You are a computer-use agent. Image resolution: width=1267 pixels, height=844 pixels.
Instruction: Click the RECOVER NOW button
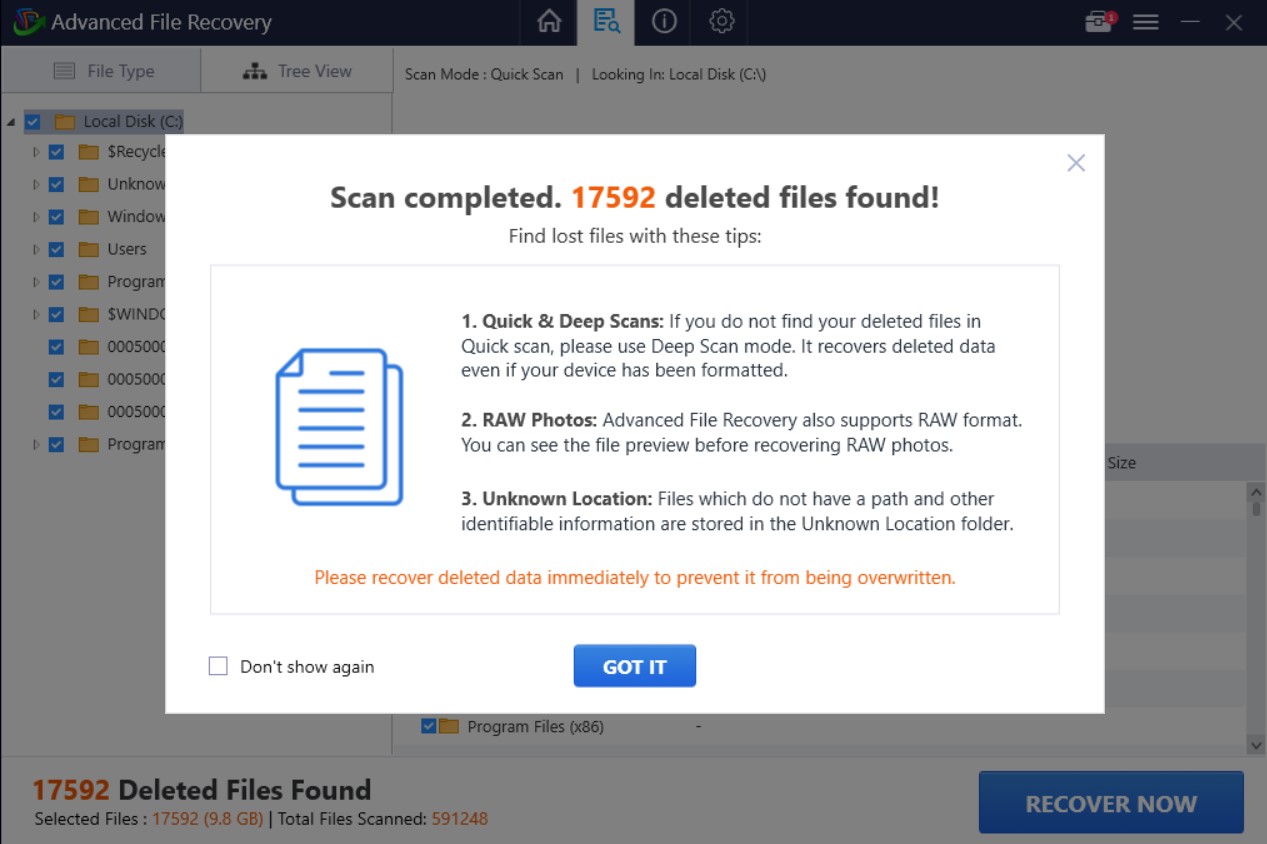(x=1110, y=803)
